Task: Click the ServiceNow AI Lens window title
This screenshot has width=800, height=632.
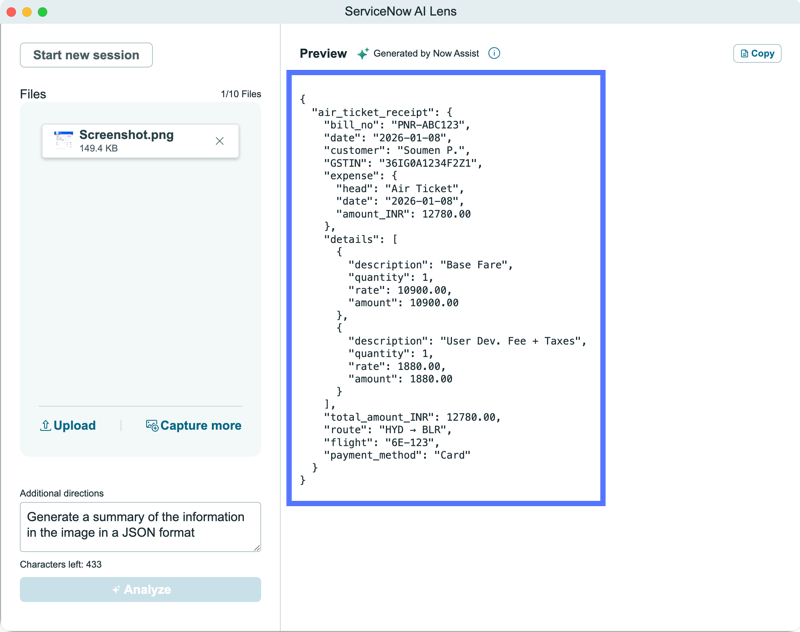Action: (x=401, y=11)
